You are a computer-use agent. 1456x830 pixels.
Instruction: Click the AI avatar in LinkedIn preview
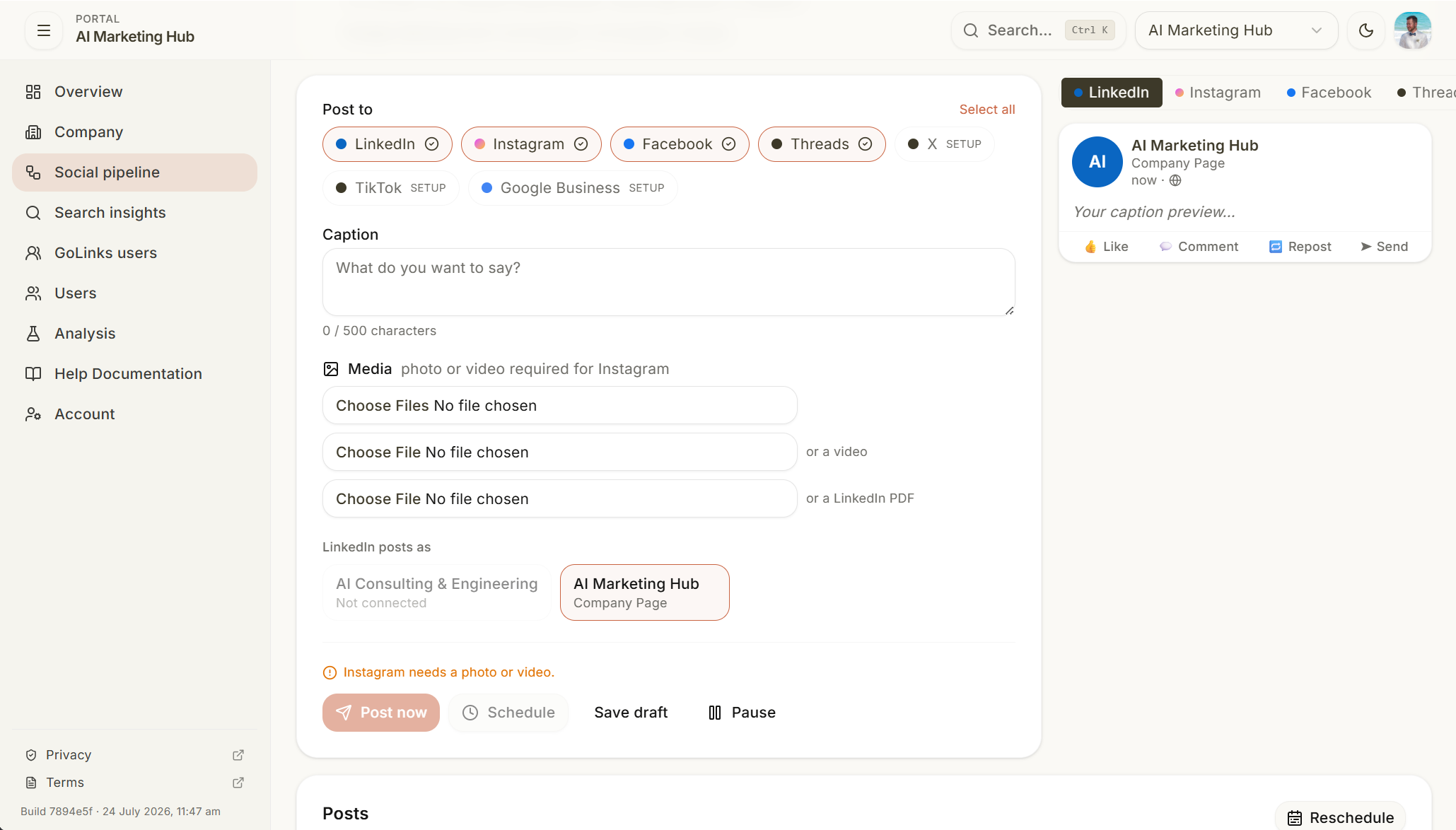[x=1097, y=162]
